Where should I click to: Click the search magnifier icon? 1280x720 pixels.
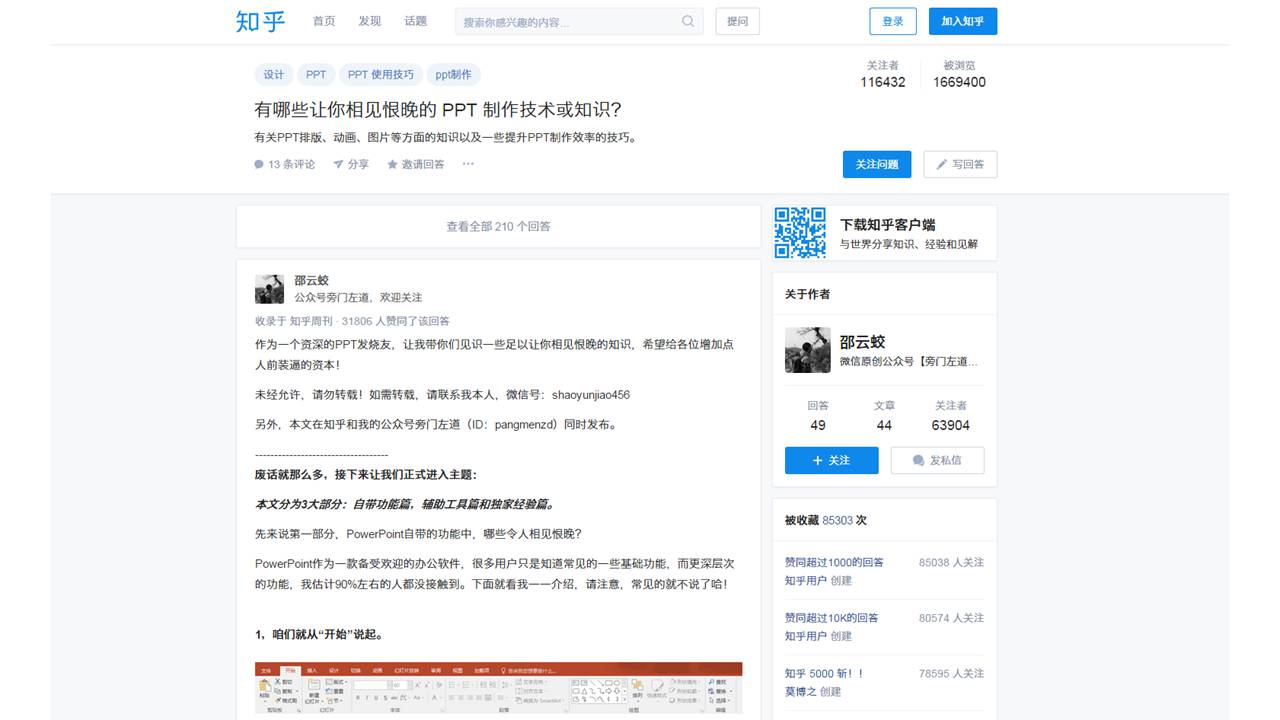(687, 21)
